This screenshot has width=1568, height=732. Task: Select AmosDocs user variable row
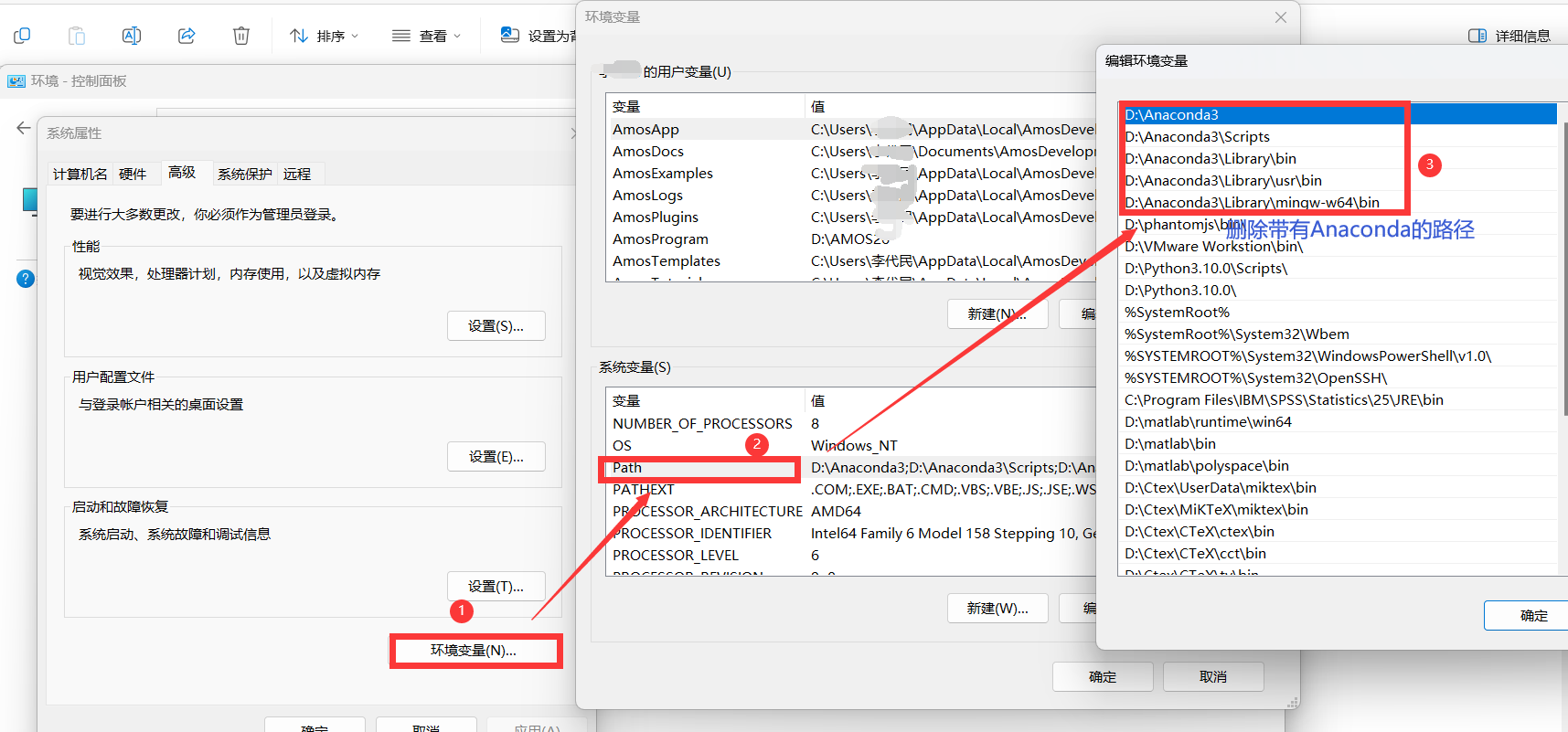pyautogui.click(x=851, y=152)
